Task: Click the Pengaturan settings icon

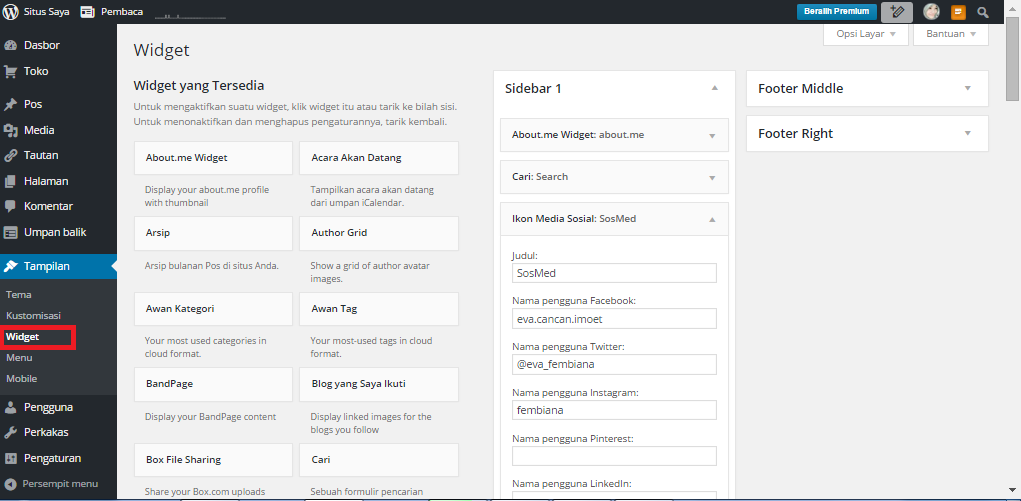Action: 11,459
